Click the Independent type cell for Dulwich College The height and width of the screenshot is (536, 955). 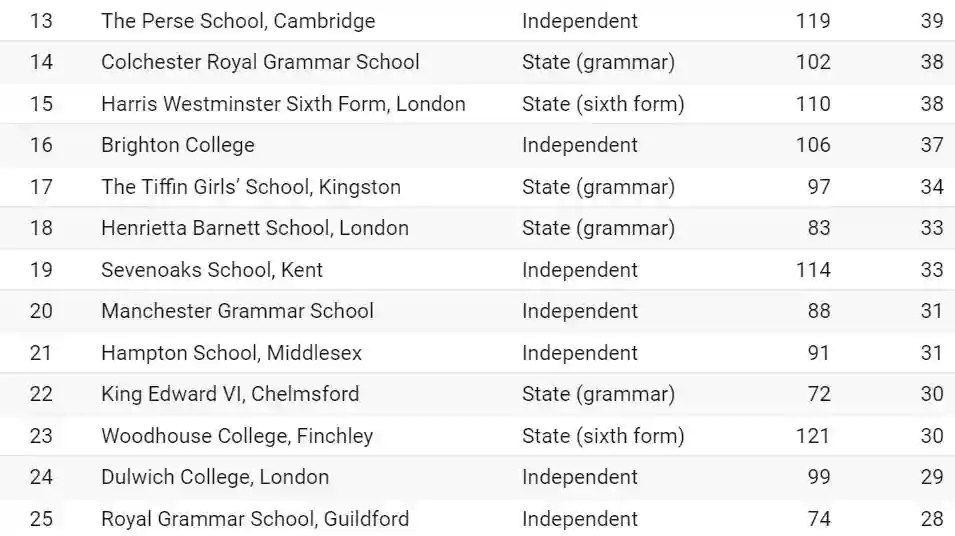point(580,477)
